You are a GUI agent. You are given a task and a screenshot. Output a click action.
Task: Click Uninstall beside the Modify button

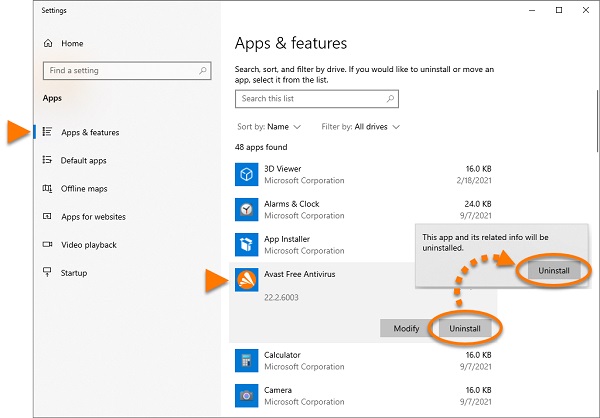465,328
